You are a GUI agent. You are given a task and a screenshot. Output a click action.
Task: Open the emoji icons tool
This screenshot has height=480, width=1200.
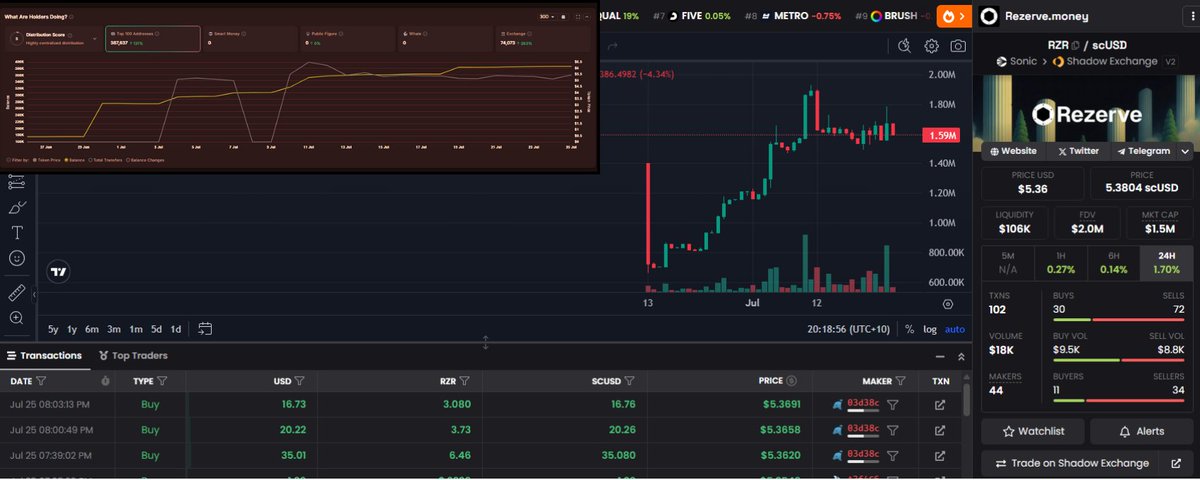click(x=16, y=258)
